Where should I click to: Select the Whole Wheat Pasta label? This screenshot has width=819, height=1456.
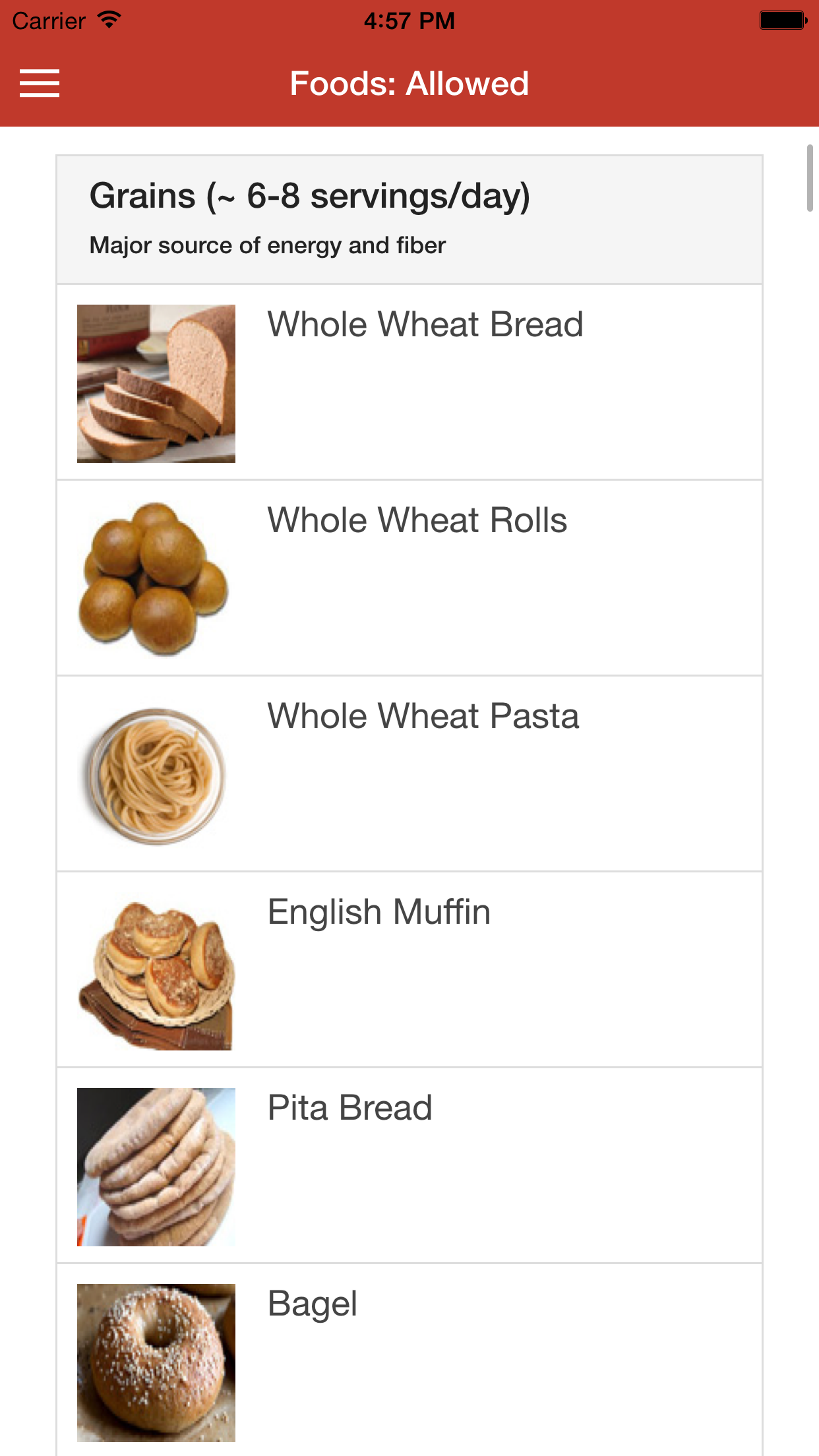[x=423, y=716]
